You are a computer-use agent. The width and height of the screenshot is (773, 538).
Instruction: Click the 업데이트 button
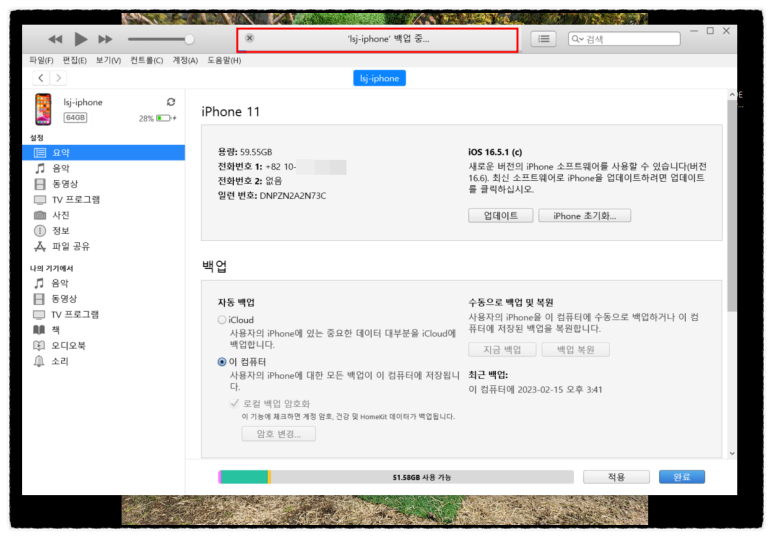[x=500, y=215]
